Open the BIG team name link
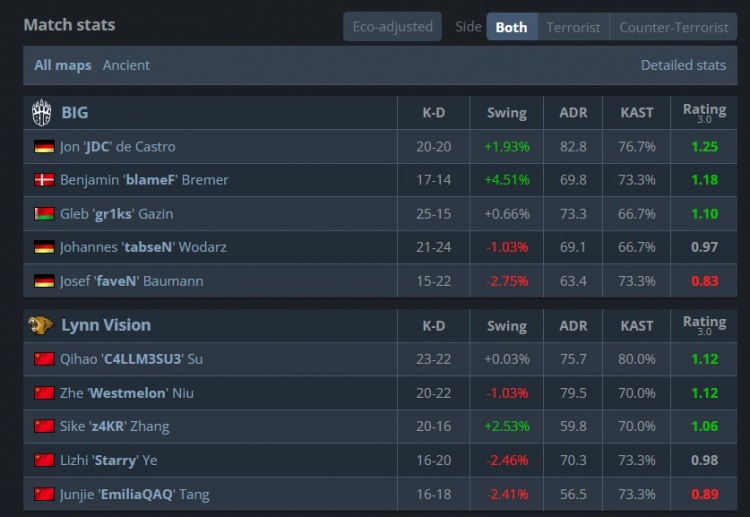This screenshot has width=750, height=517. tap(75, 112)
